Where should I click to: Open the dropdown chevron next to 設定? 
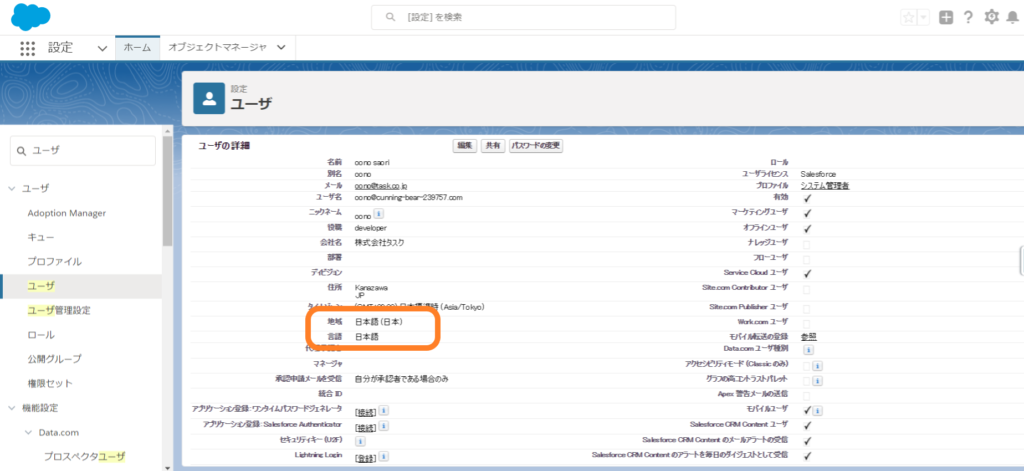click(102, 48)
